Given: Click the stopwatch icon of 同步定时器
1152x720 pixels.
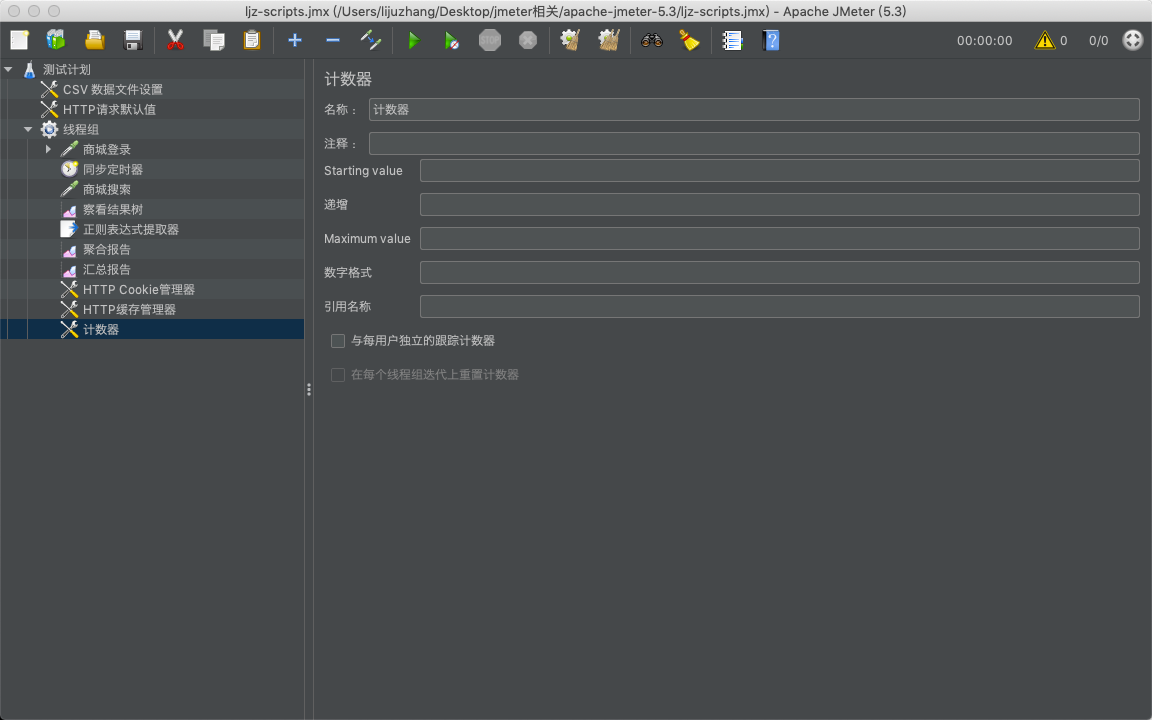Looking at the screenshot, I should [69, 170].
